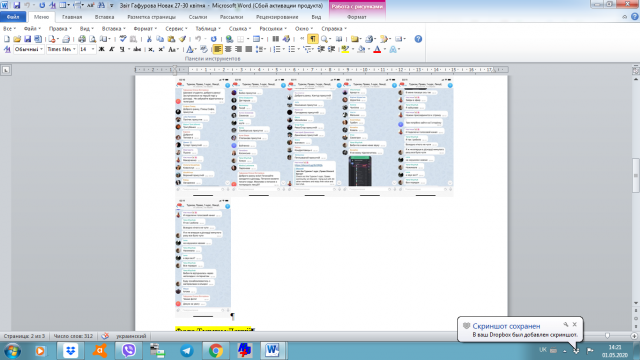Viewport: 640px width, 360px height.
Task: Copy selection using copy icon
Action: pyautogui.click(x=160, y=39)
